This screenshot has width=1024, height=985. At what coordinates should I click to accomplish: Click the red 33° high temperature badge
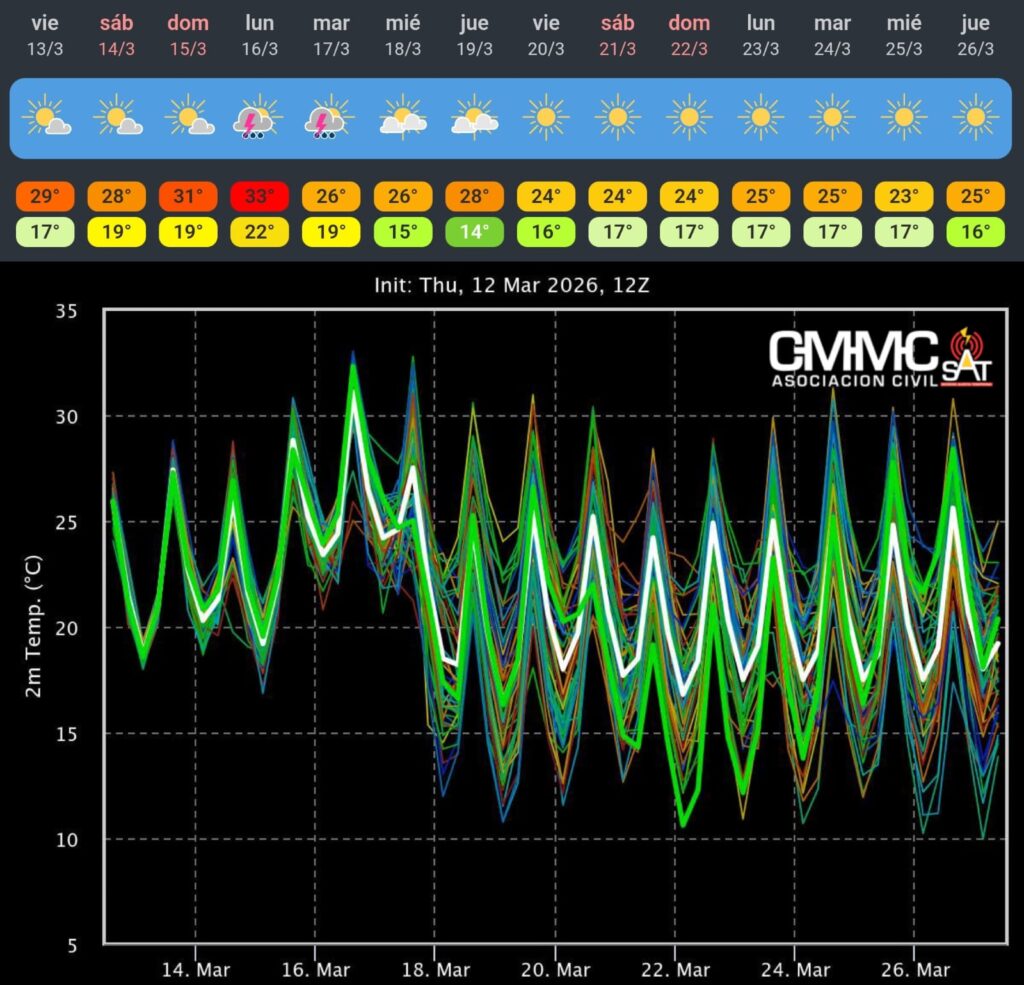pyautogui.click(x=260, y=196)
